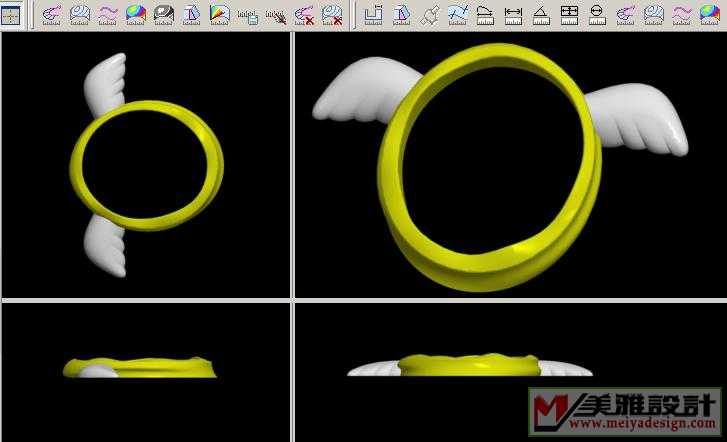
Task: Click the comb icon right of the diameter icon
Action: tap(625, 15)
